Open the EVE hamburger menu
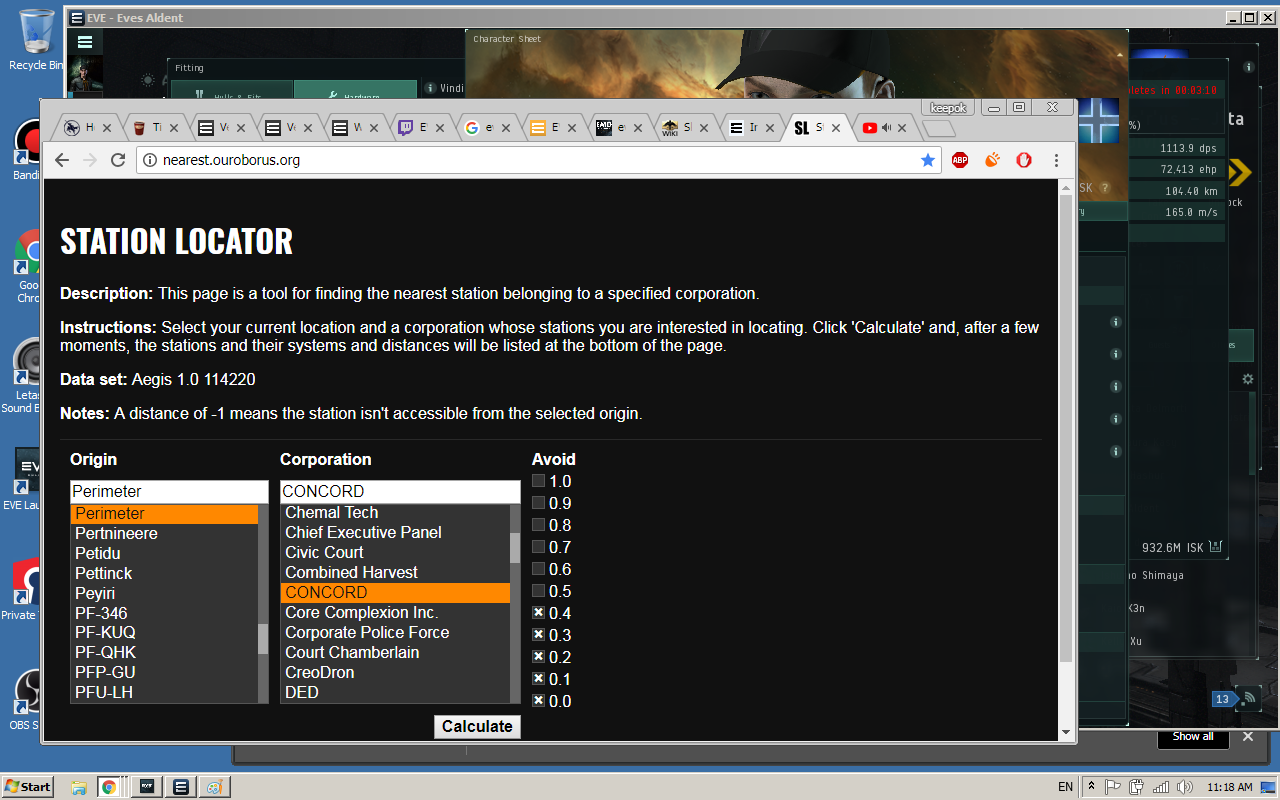 pyautogui.click(x=85, y=42)
